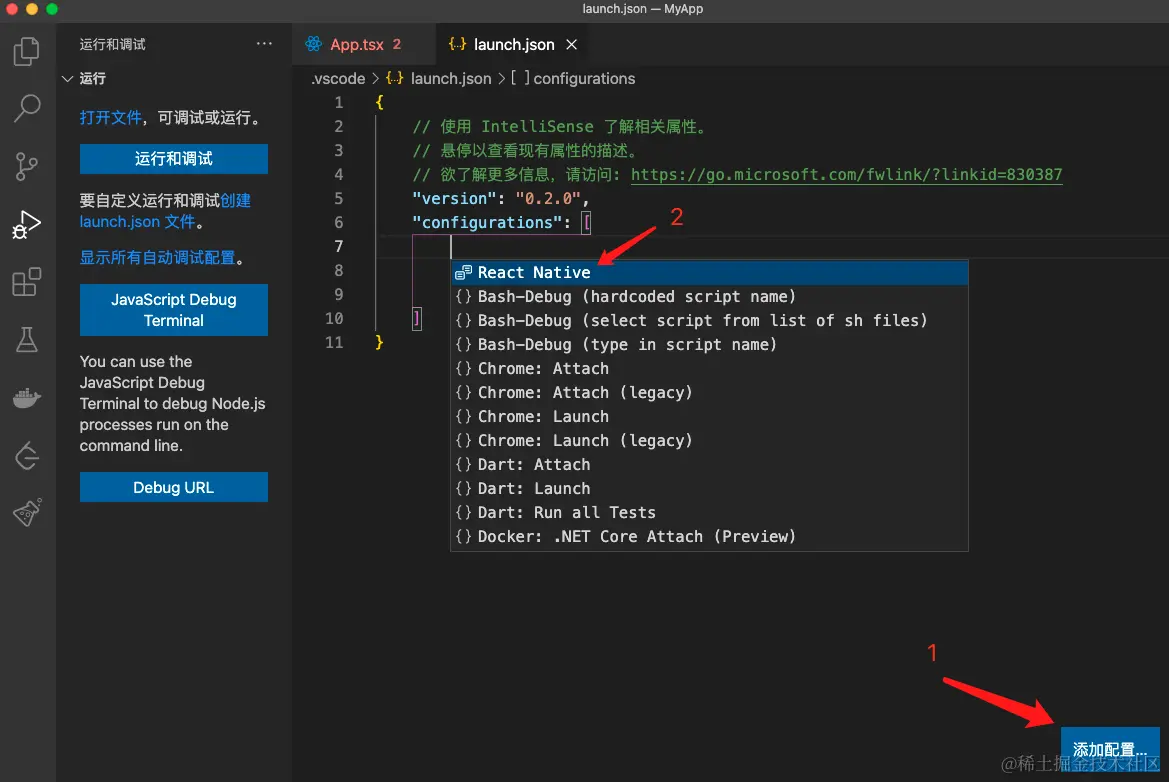
Task: Switch to the App.tsx tab
Action: point(362,44)
